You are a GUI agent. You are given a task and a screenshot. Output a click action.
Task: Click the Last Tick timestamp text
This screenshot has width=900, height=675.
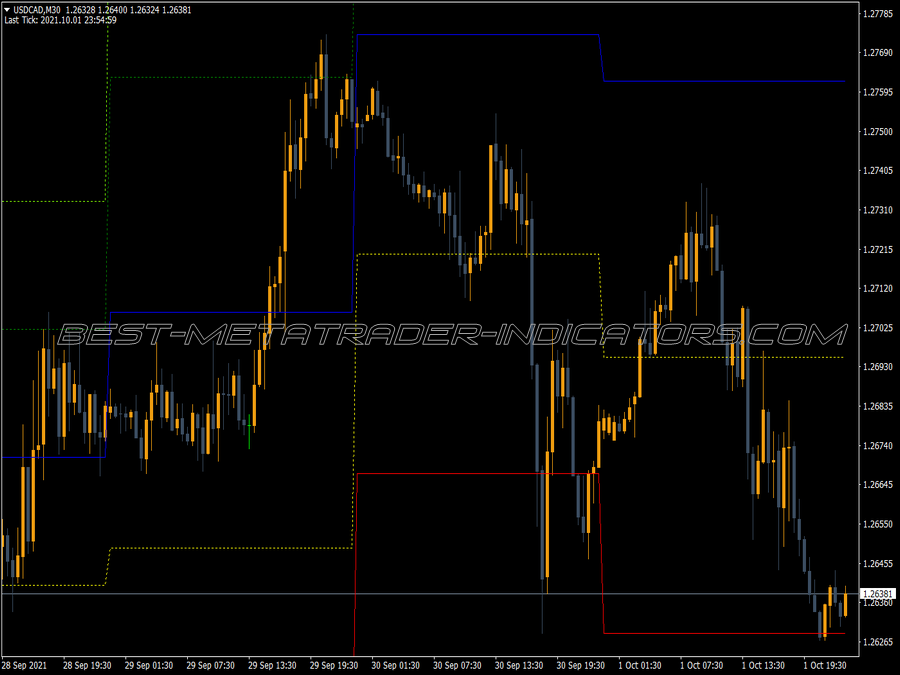(60, 20)
